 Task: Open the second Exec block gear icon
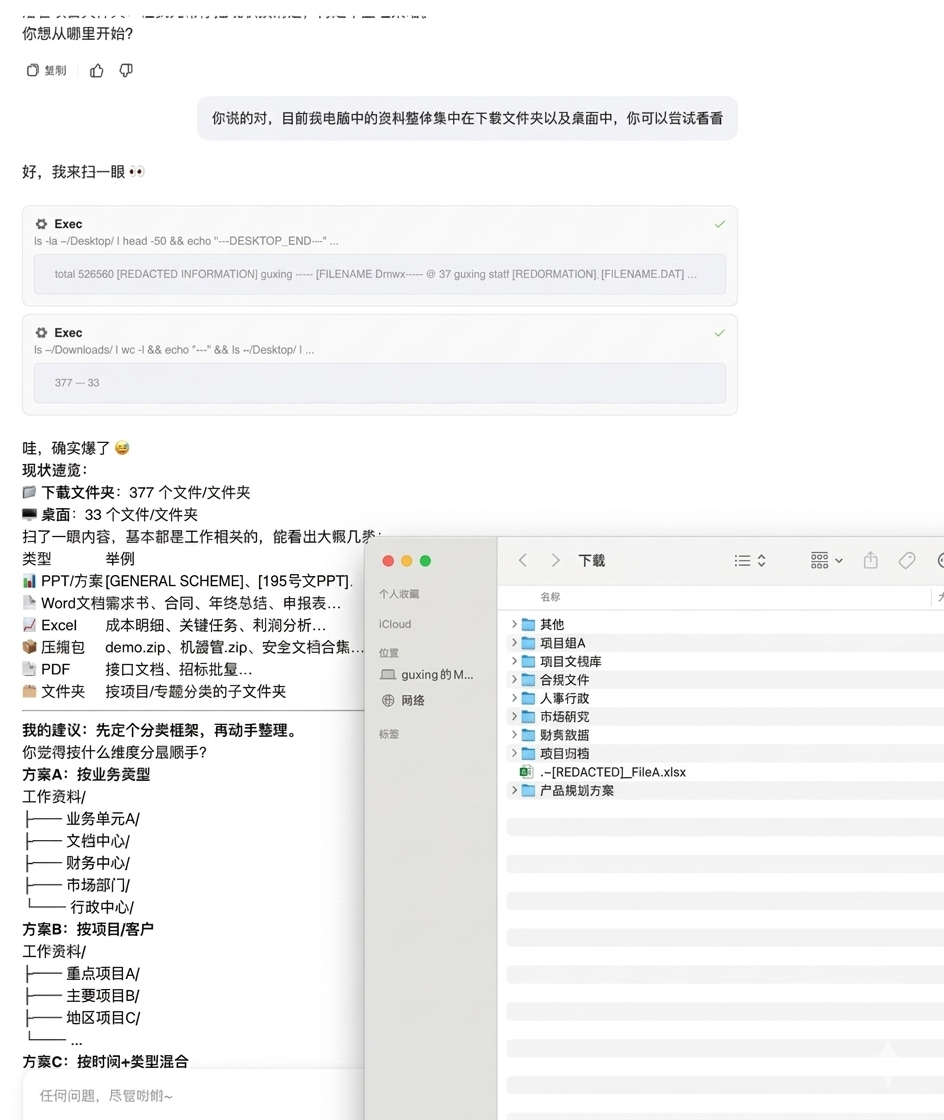41,333
